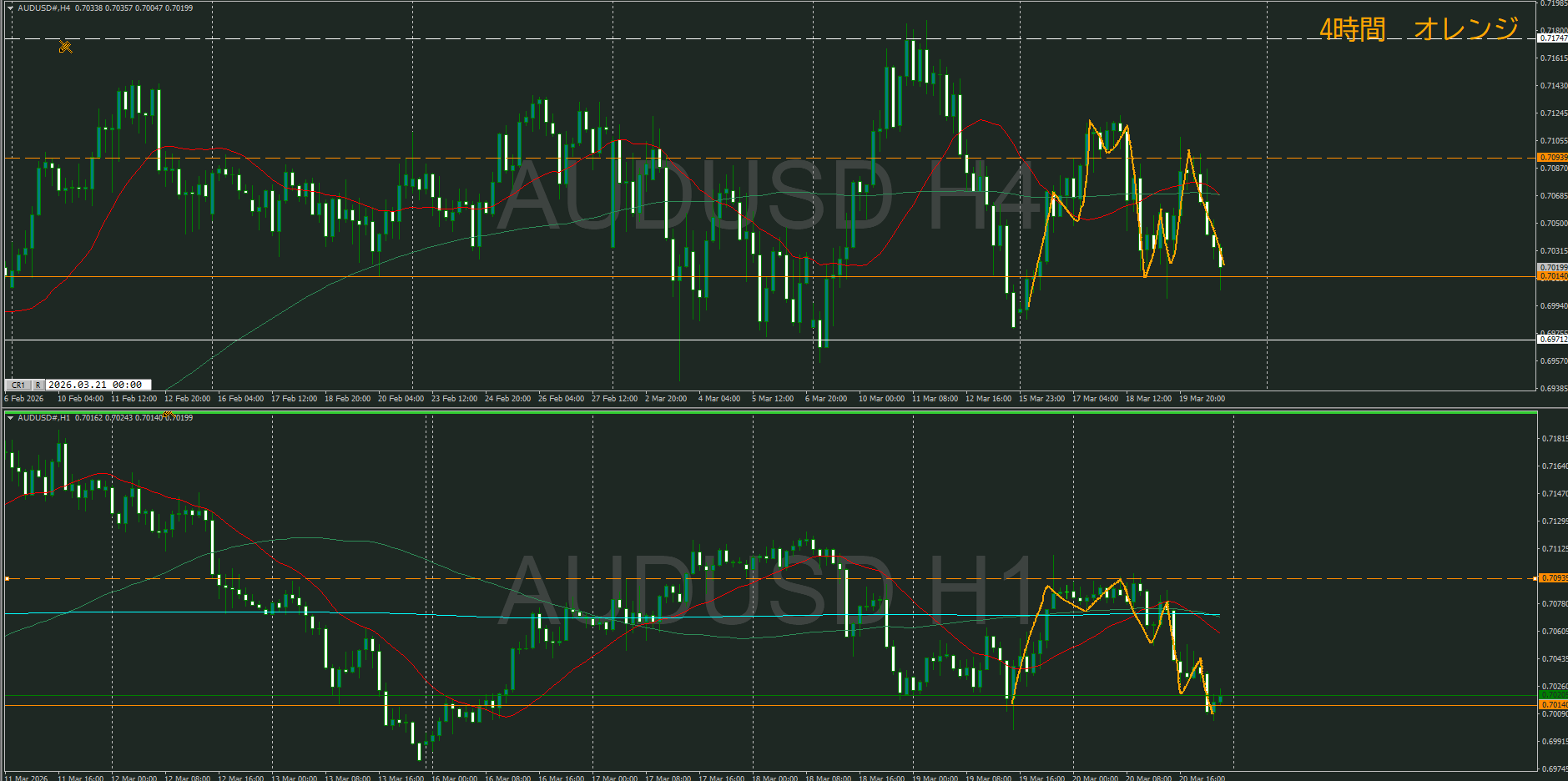Viewport: 1568px width, 781px height.
Task: Click the 6 Mar 20:00 time label
Action: pos(825,399)
